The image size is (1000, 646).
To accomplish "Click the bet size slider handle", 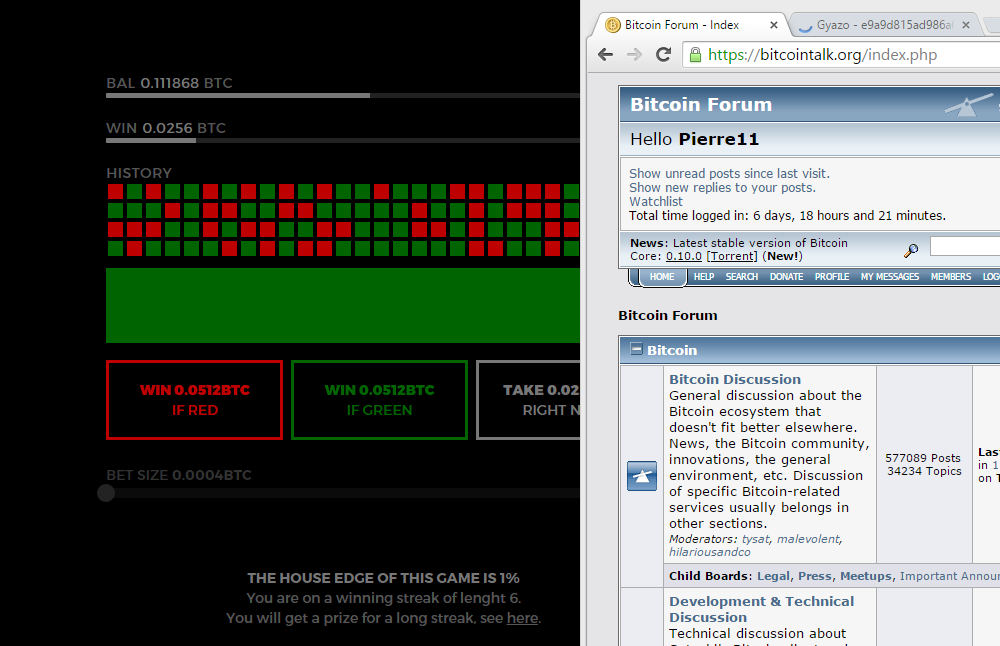I will pyautogui.click(x=106, y=493).
